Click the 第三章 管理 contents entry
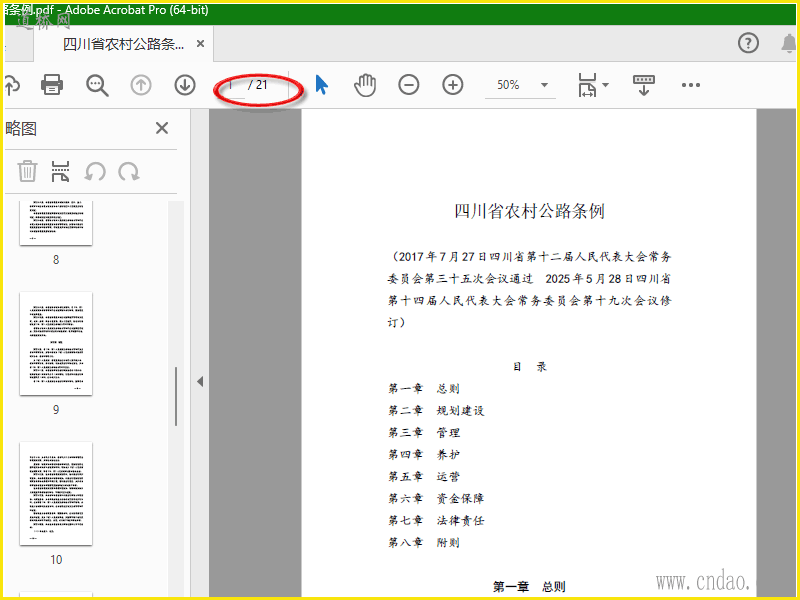The width and height of the screenshot is (800, 600). pos(424,433)
